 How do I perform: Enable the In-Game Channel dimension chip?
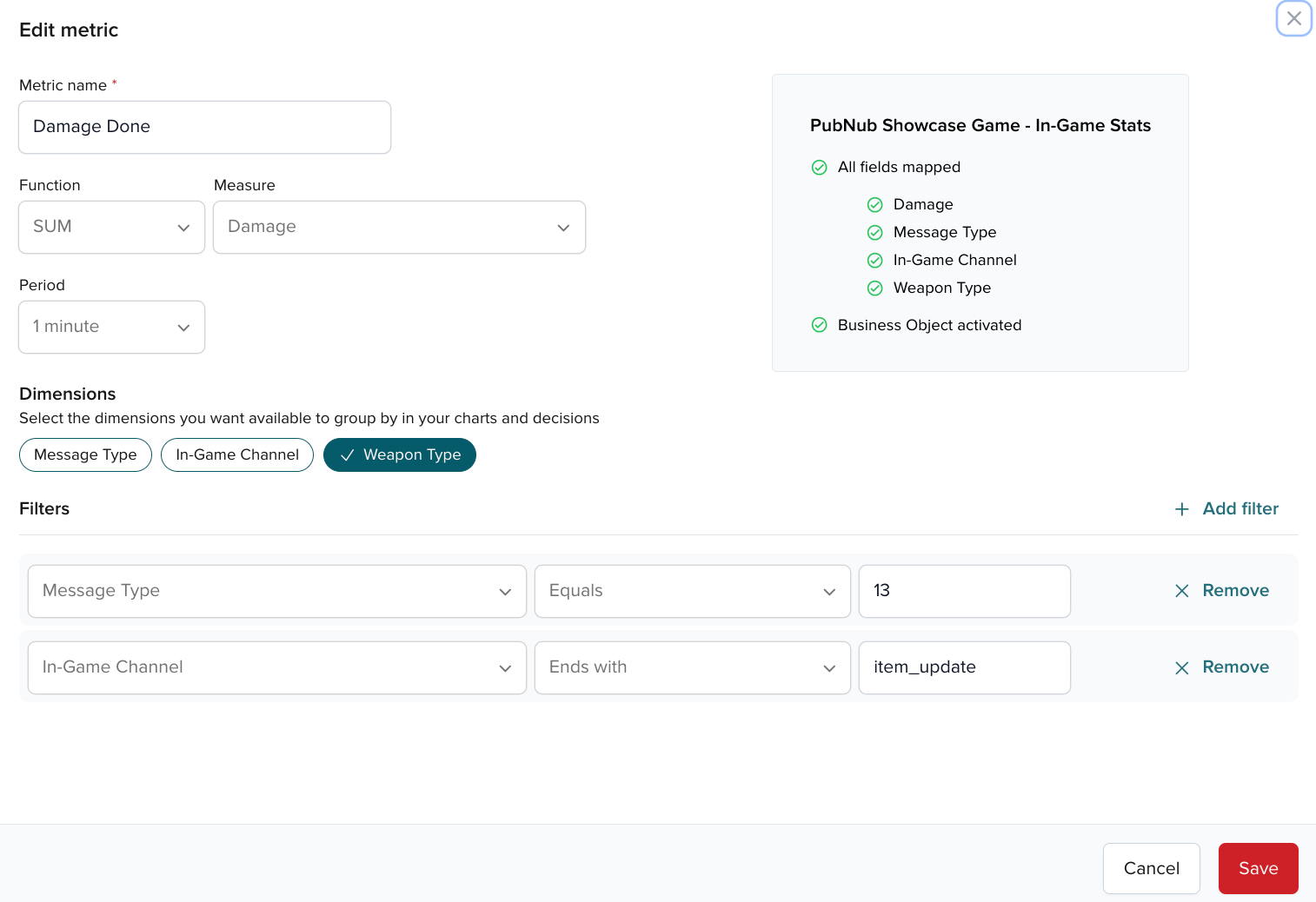(237, 455)
